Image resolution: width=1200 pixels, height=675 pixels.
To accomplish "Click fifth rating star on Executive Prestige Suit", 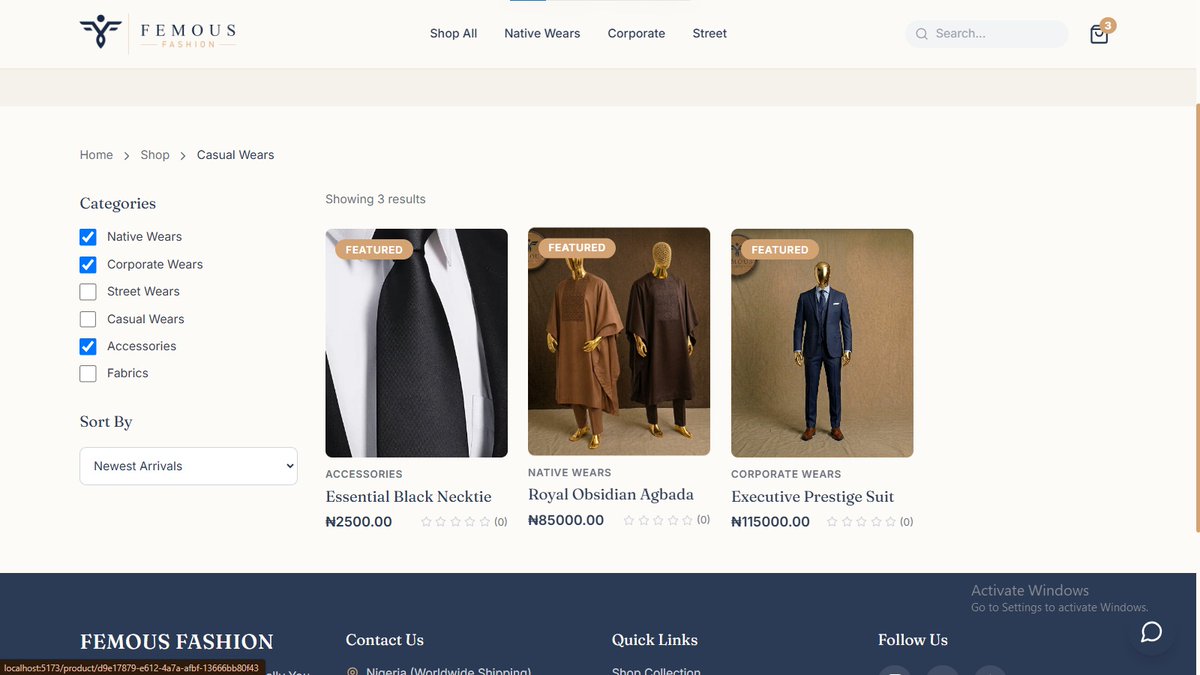I will click(x=891, y=522).
